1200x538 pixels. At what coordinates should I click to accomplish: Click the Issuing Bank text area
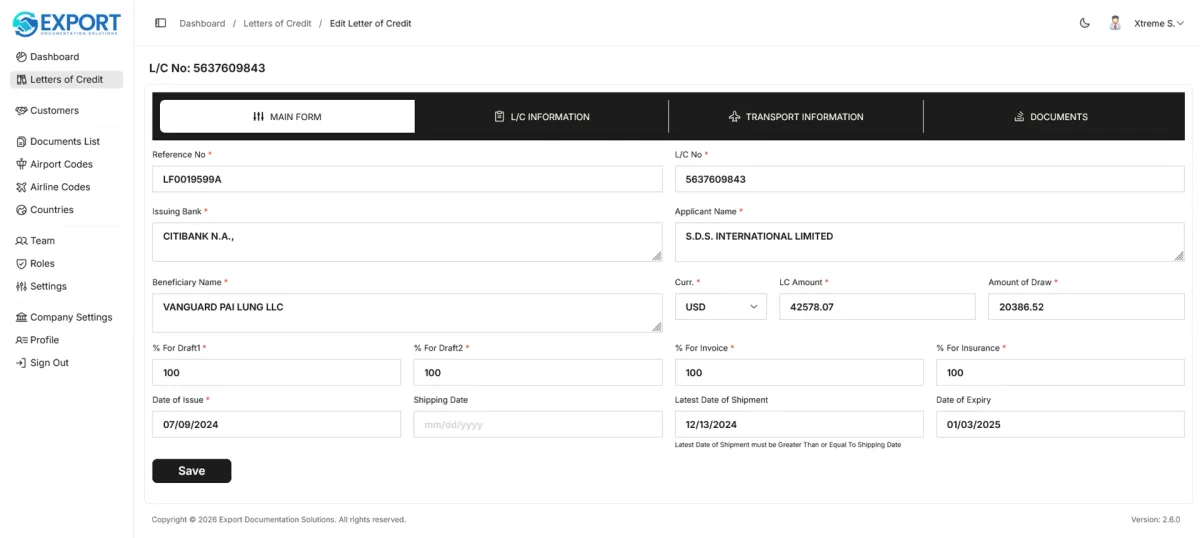tap(407, 243)
